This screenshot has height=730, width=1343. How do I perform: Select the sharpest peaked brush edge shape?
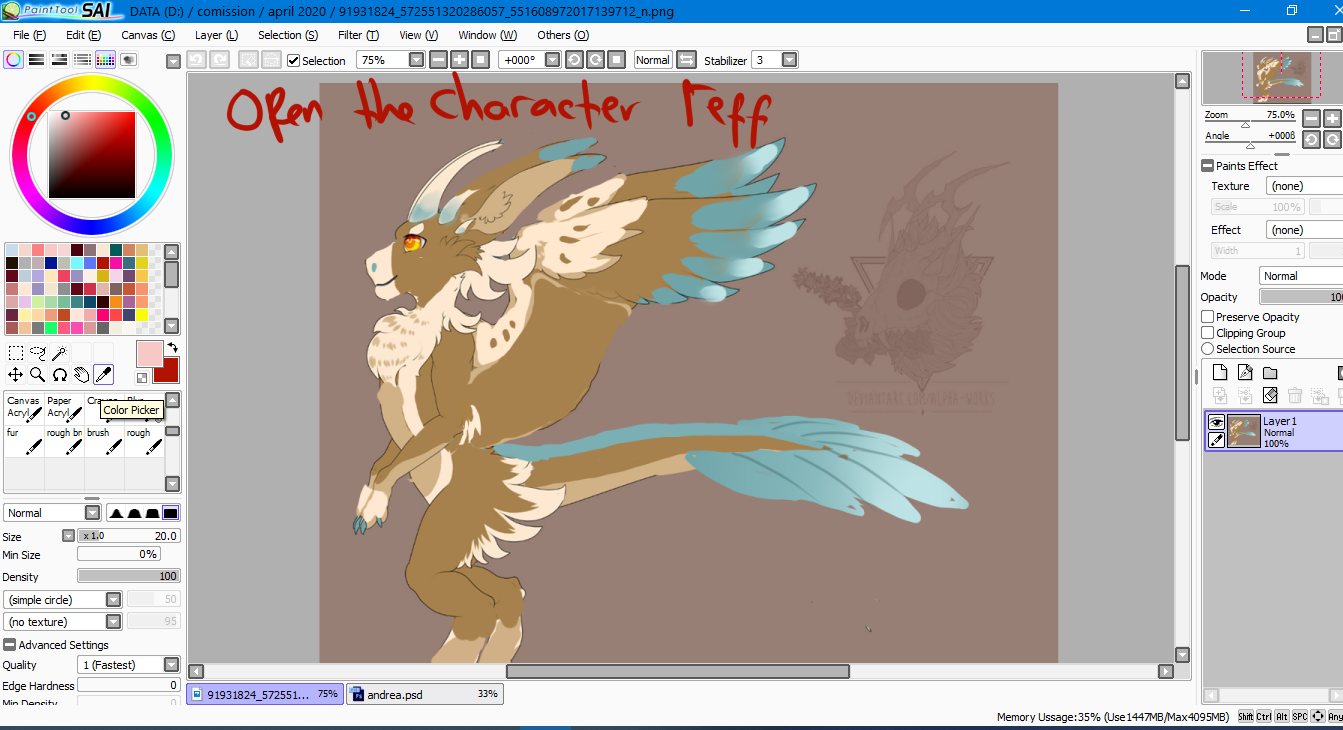tap(117, 513)
